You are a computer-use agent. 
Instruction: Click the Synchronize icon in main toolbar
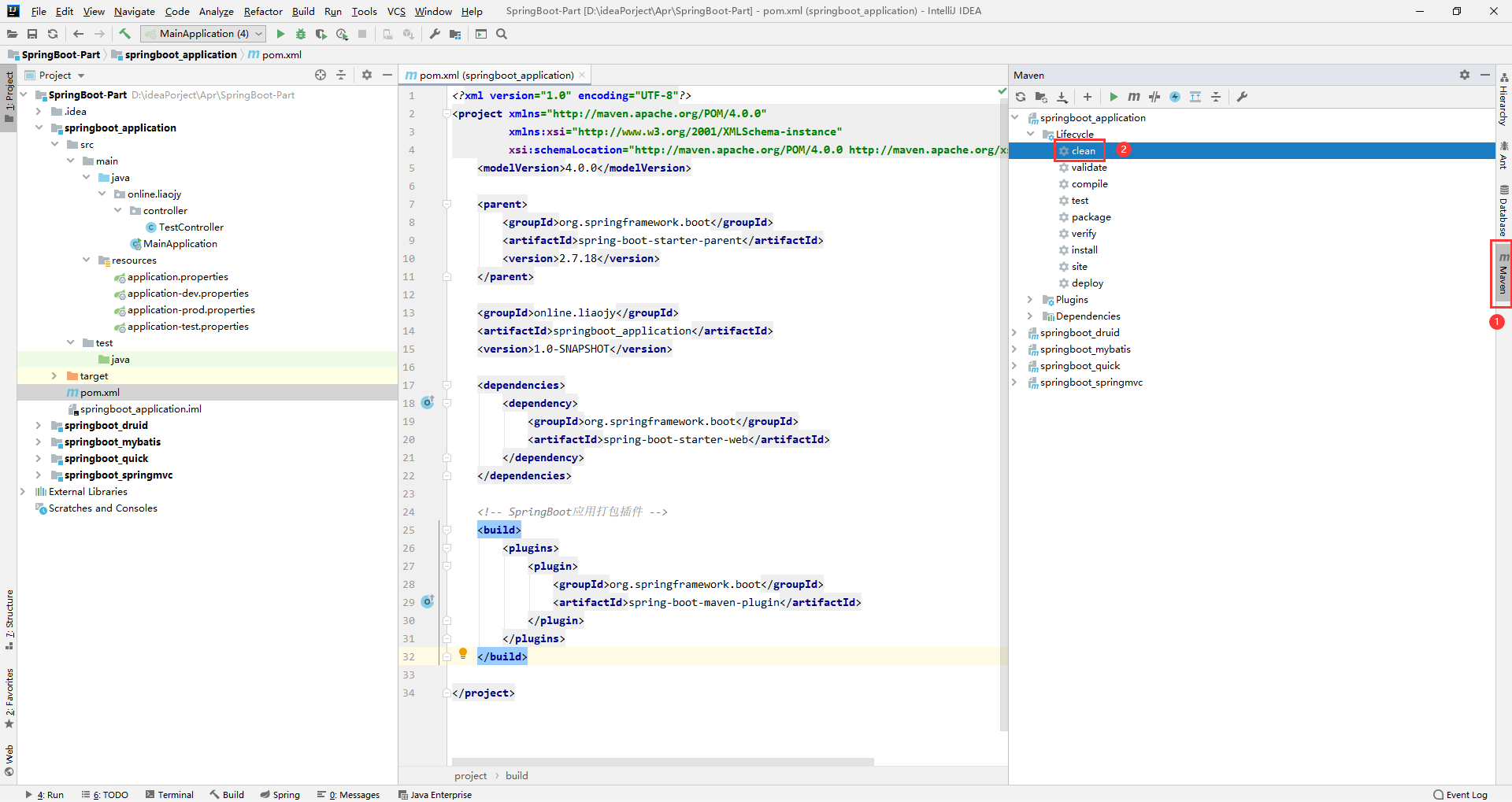(53, 34)
